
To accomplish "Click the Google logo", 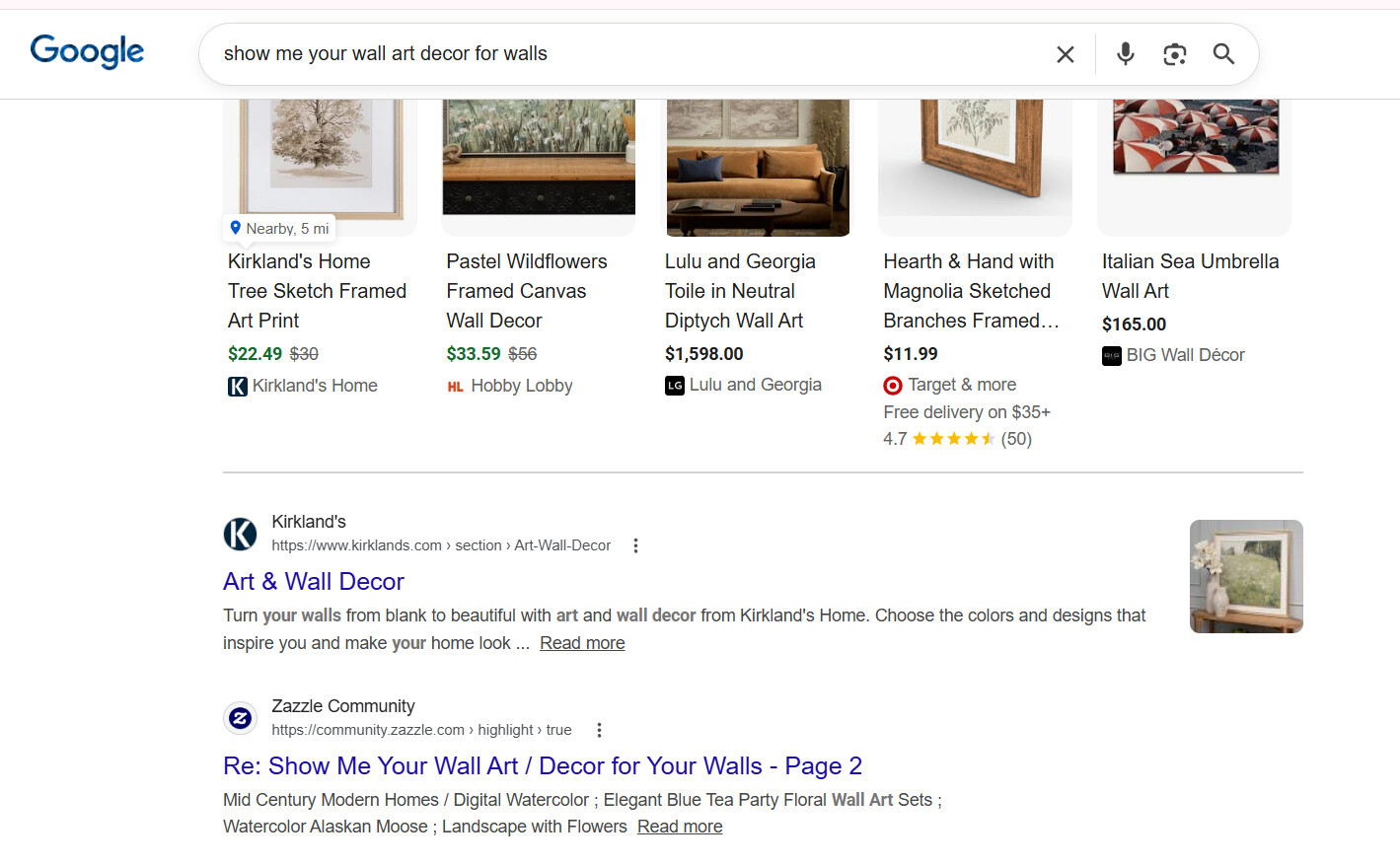I will coord(87,51).
